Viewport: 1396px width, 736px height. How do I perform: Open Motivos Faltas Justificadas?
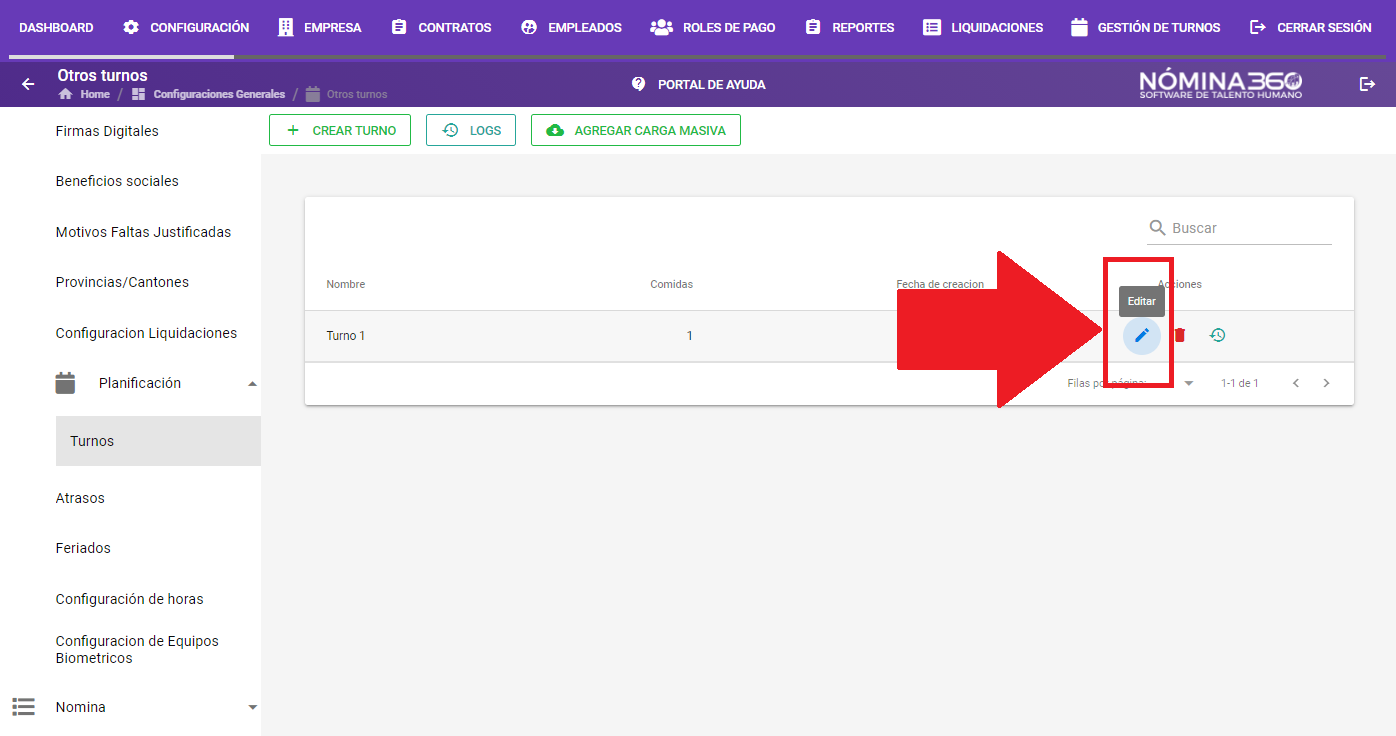point(143,232)
